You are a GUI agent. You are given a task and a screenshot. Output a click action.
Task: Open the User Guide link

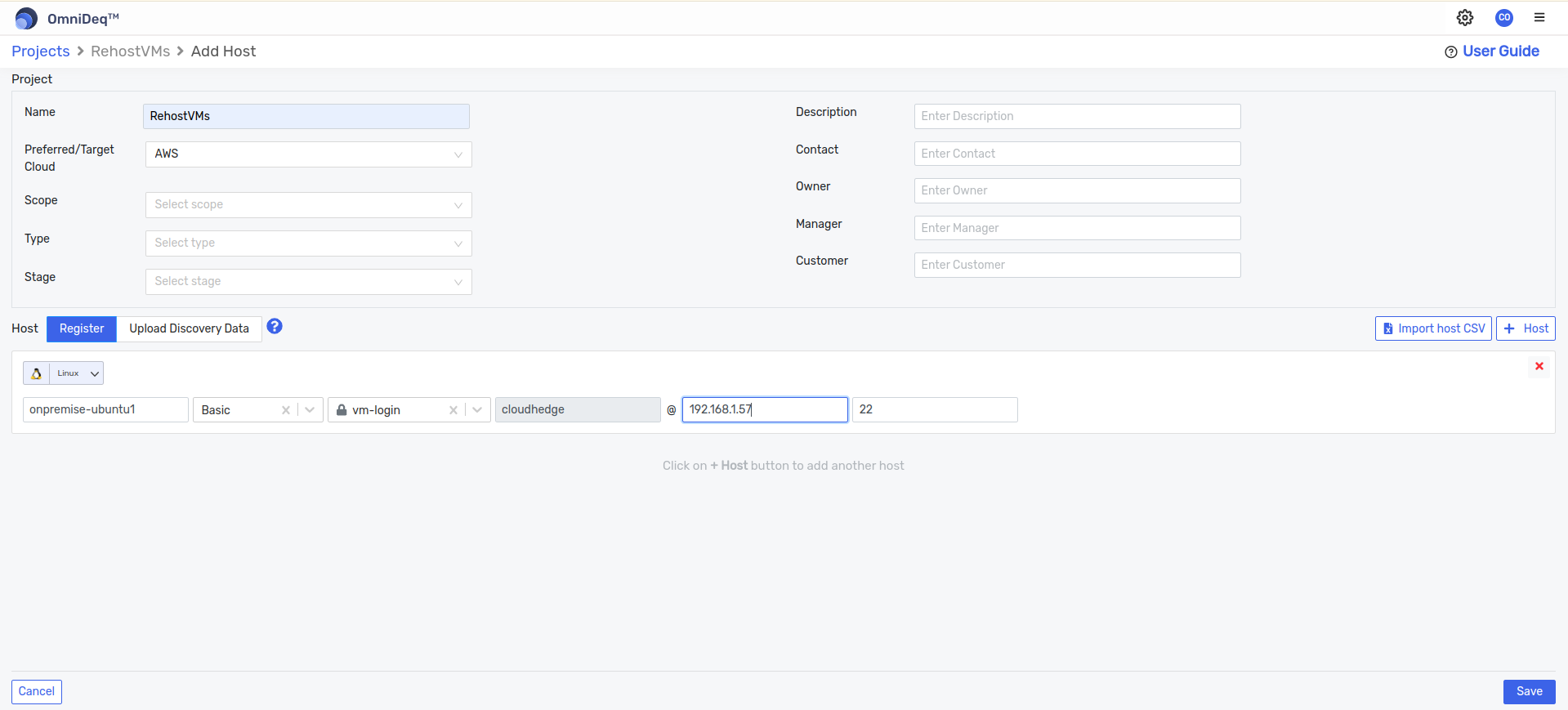pos(1492,51)
